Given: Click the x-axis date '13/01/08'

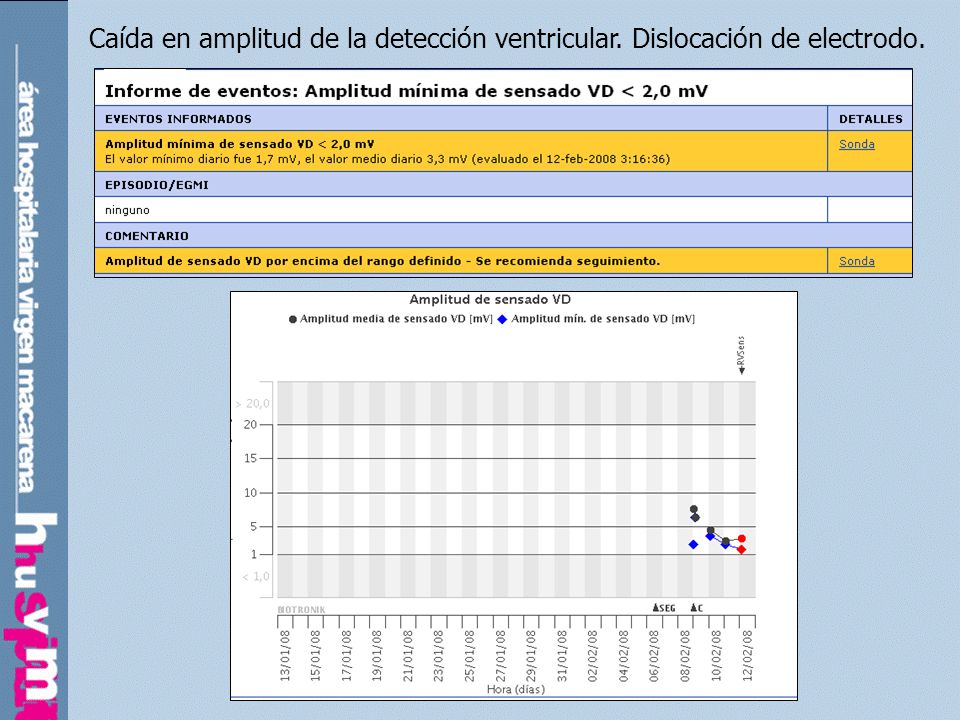Looking at the screenshot, I should click(285, 656).
